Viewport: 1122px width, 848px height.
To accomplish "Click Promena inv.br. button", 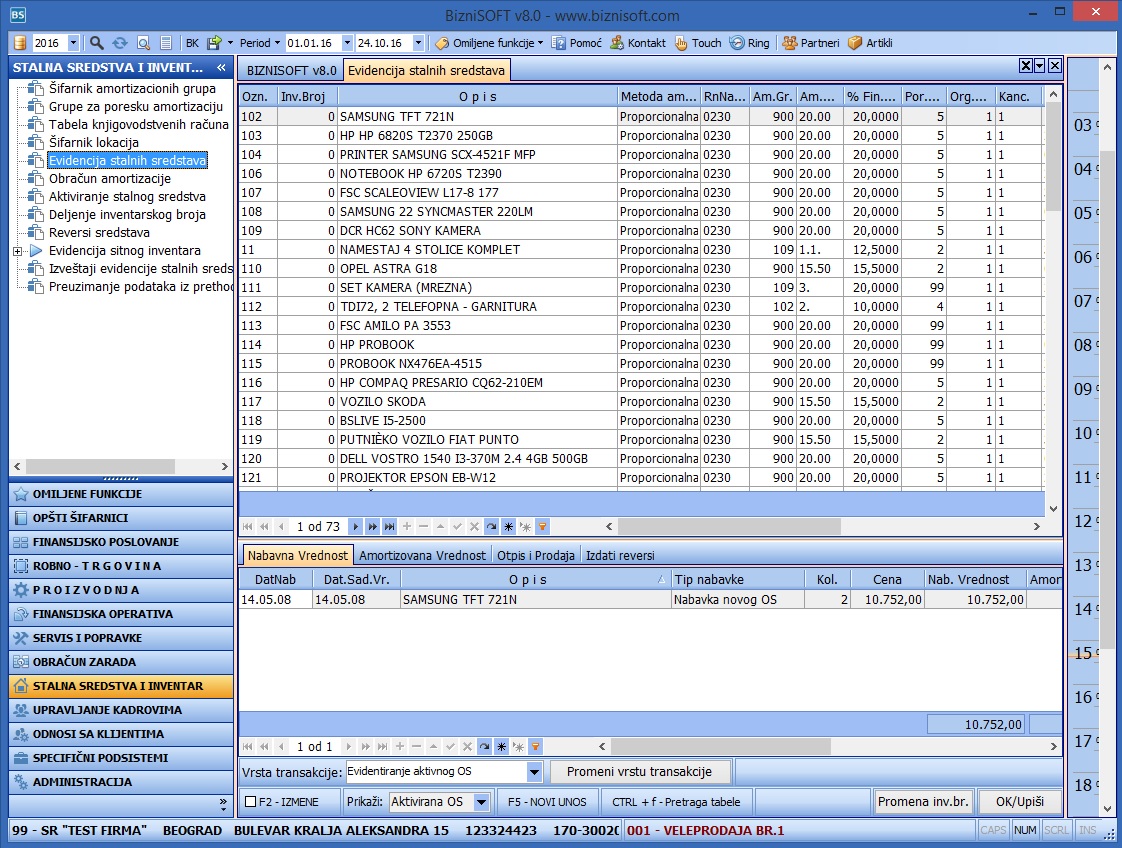I will point(923,801).
